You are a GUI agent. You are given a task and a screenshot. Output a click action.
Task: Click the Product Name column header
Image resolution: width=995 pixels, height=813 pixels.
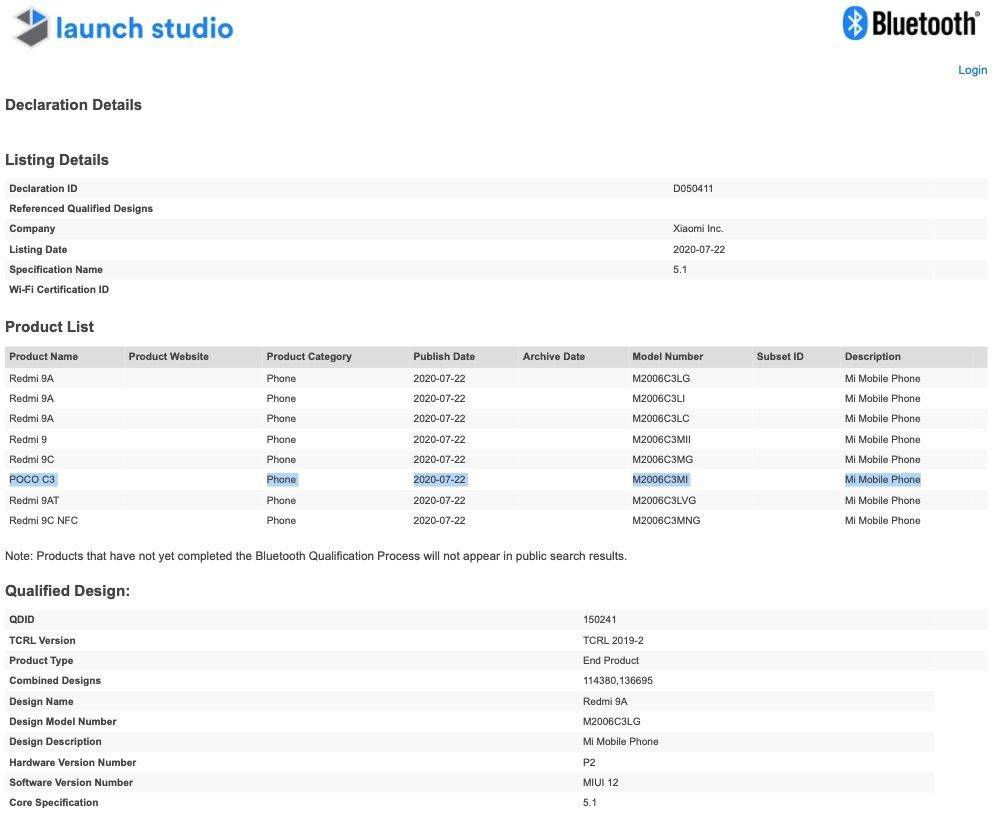click(x=43, y=357)
